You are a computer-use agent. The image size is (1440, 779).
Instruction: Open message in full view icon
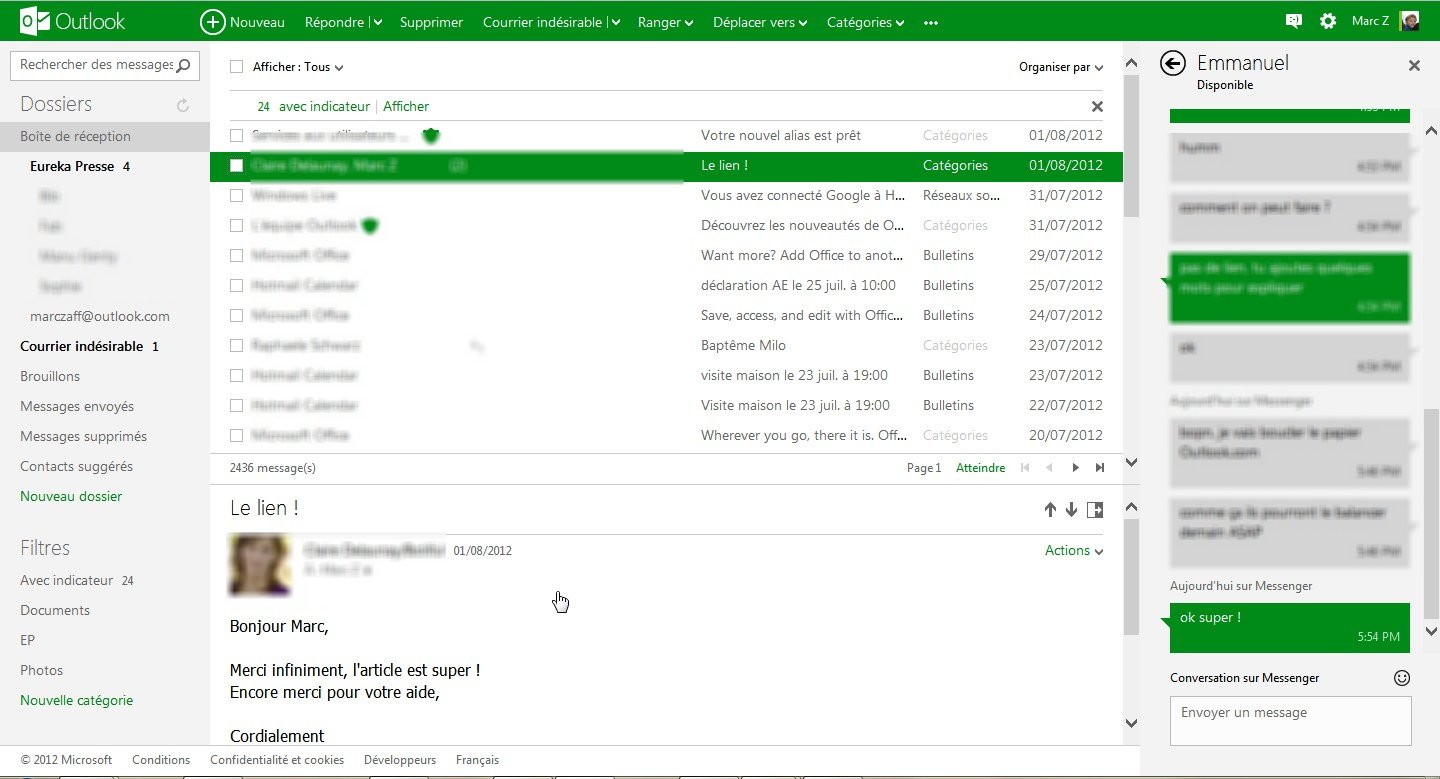[1095, 510]
